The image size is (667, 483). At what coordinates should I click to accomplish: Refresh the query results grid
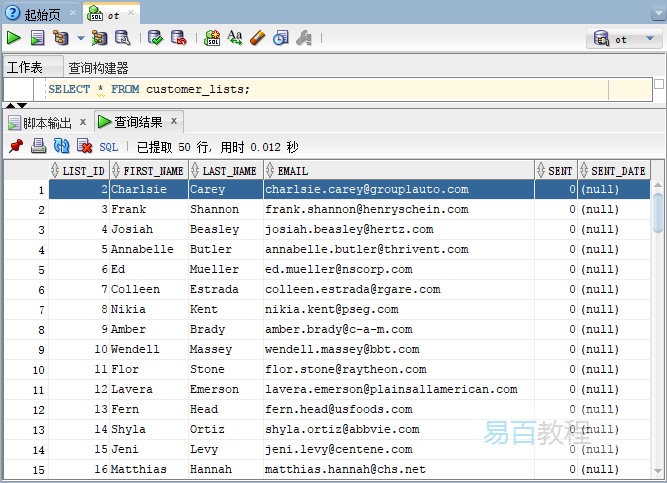tap(61, 146)
